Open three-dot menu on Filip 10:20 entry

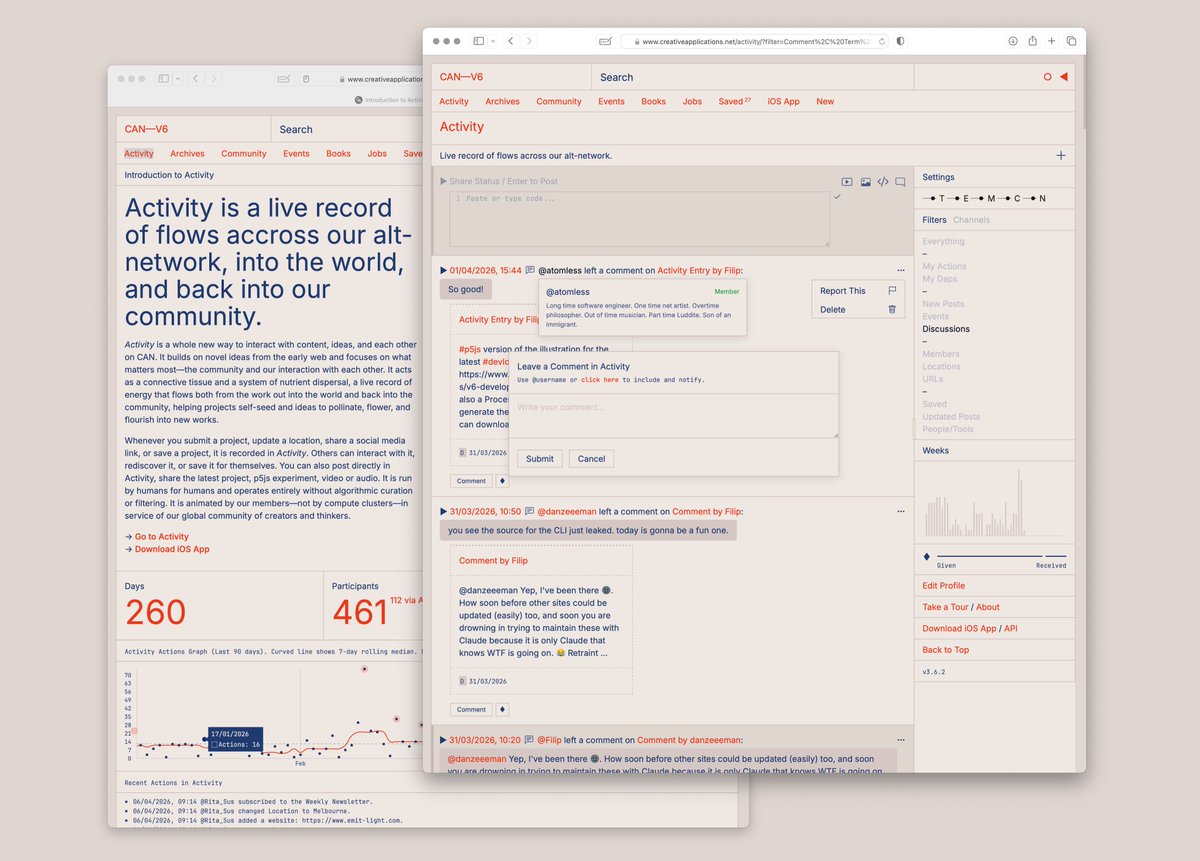click(900, 740)
